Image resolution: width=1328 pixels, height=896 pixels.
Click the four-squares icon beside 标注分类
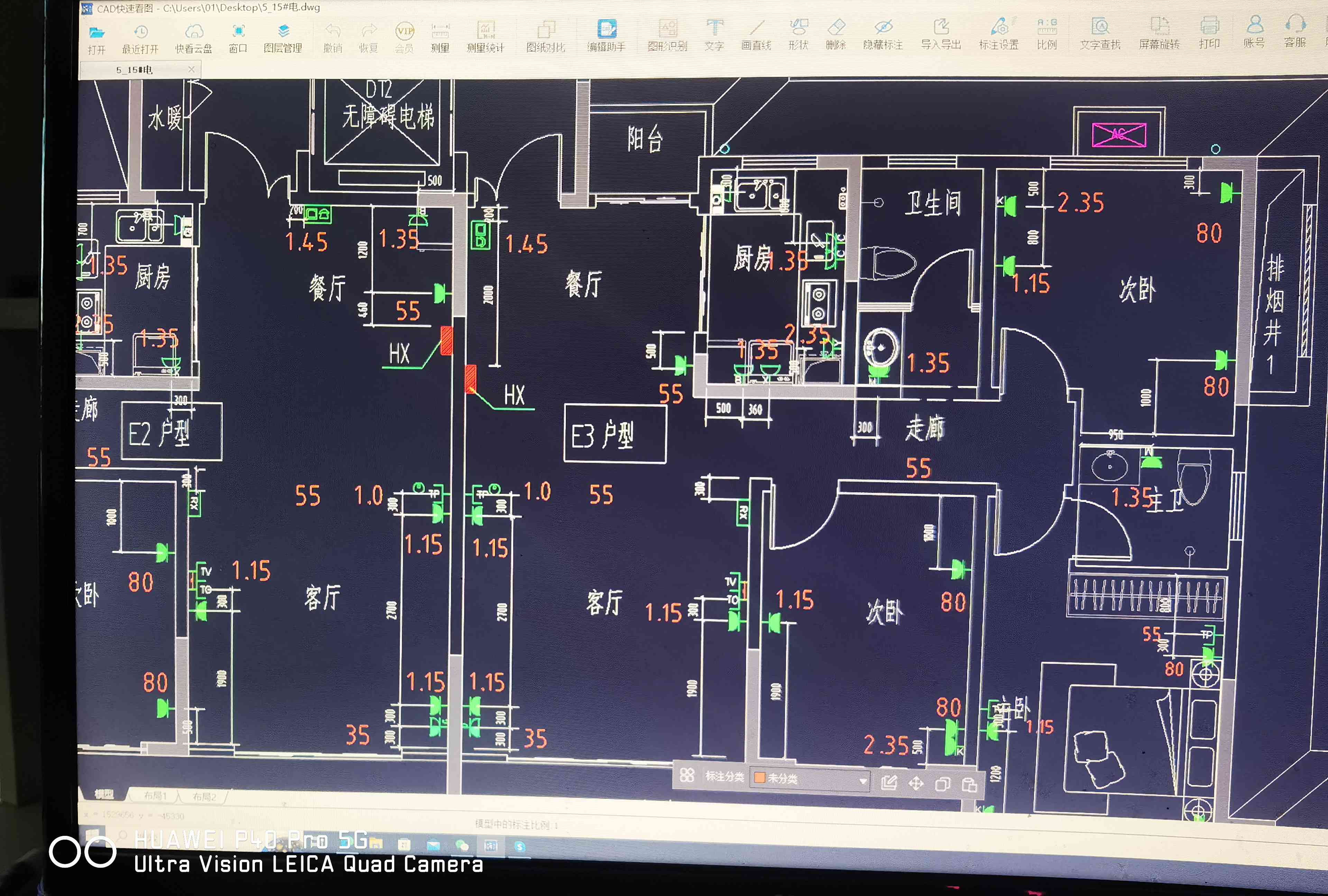(x=687, y=775)
